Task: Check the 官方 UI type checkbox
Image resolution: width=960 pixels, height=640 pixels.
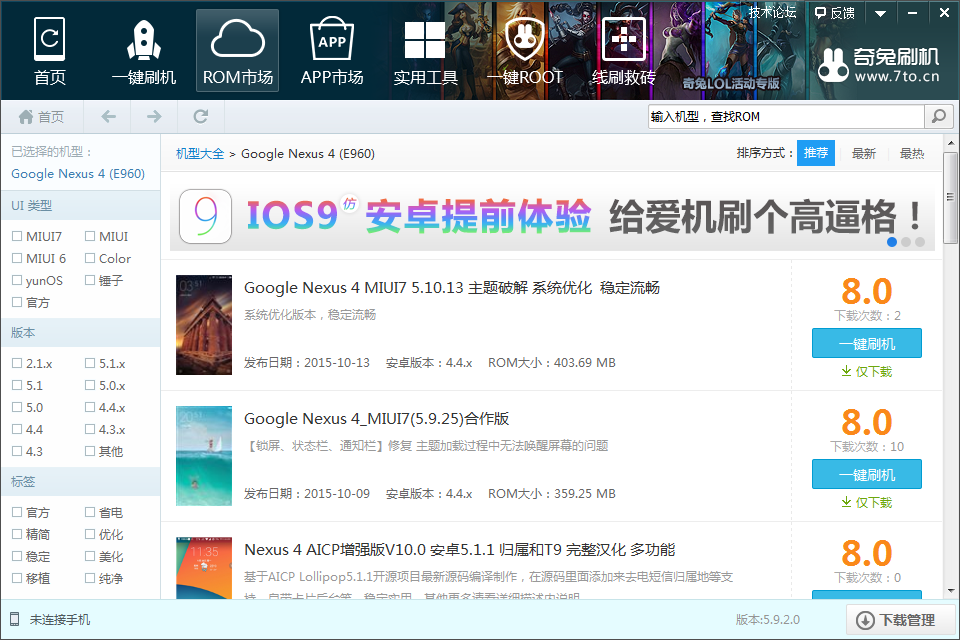Action: (x=17, y=303)
